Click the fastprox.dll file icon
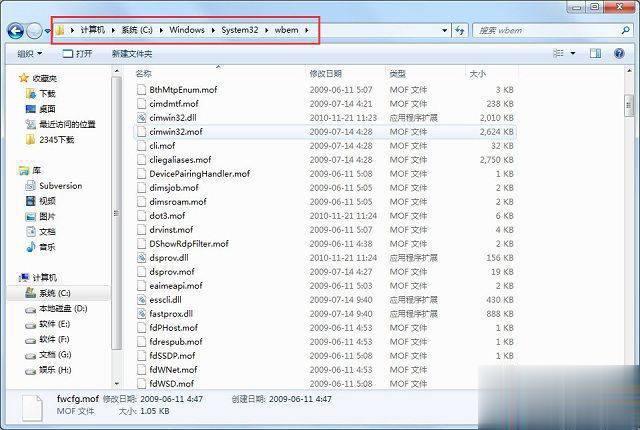 141,313
